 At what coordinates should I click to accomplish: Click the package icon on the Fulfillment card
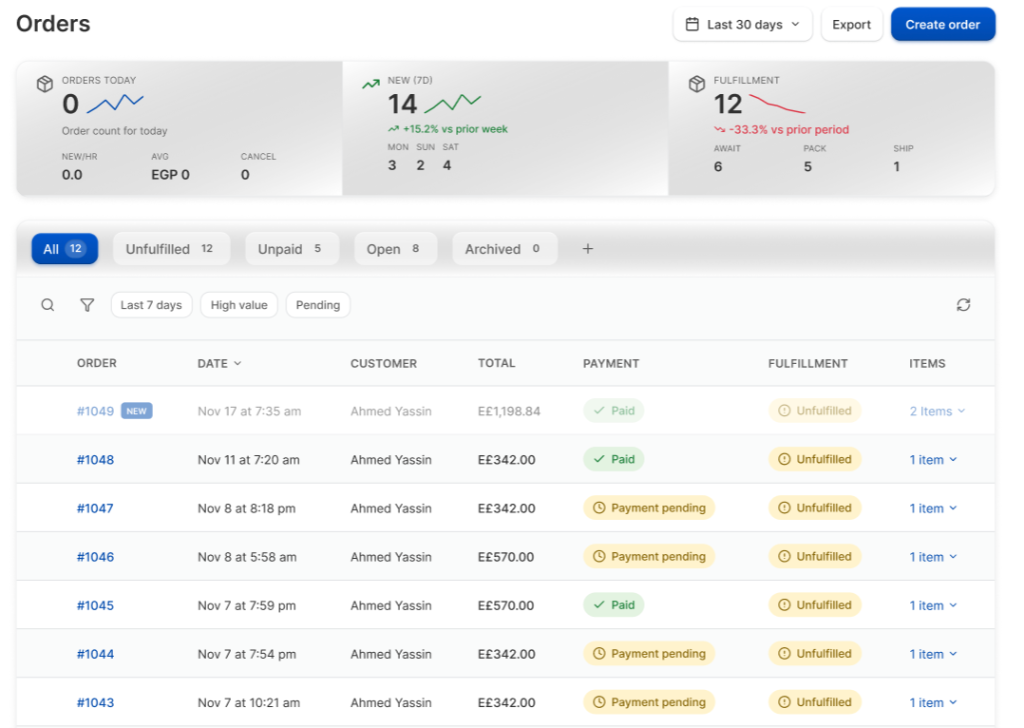tap(696, 82)
